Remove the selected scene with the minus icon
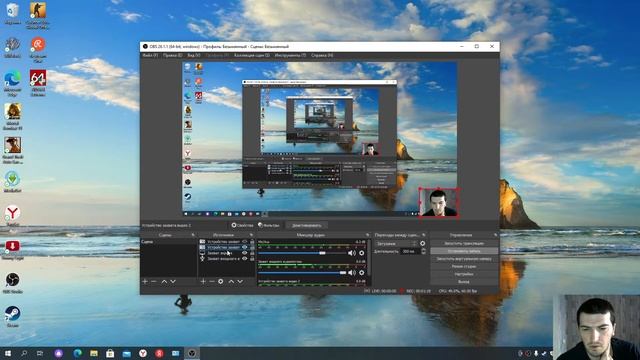The image size is (640, 360). (154, 282)
